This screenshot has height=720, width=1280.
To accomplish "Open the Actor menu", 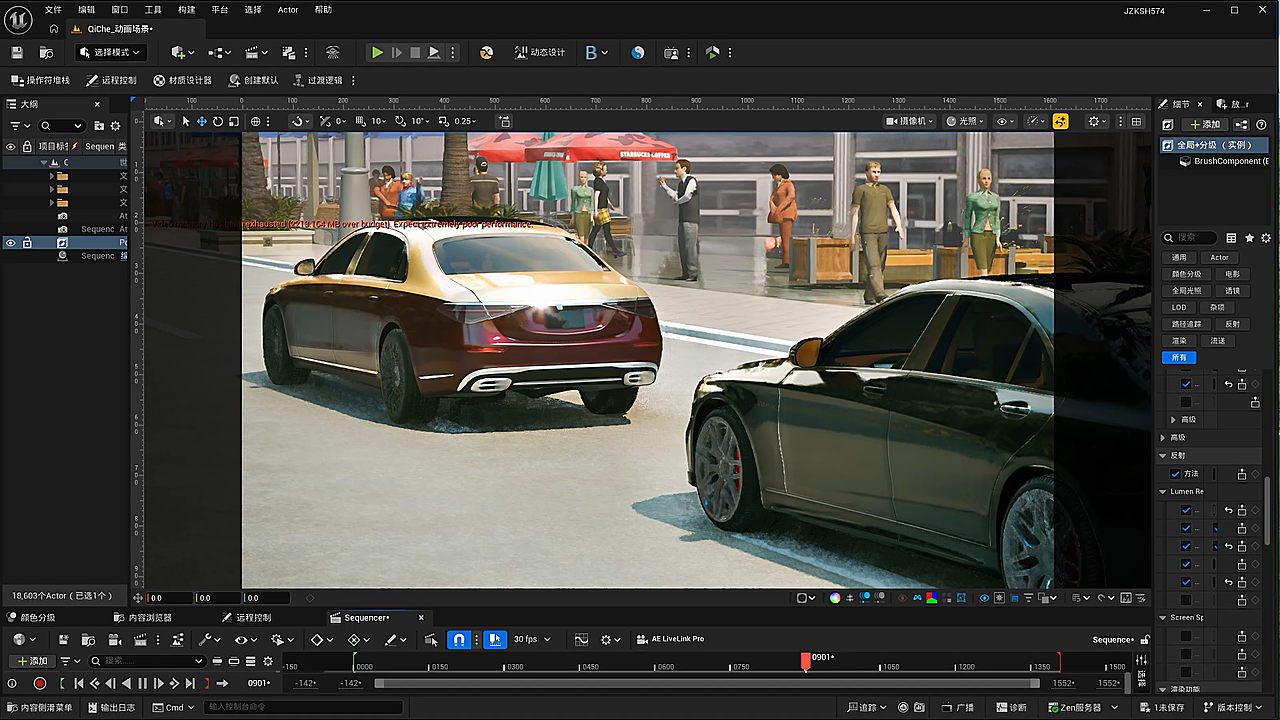I will click(288, 10).
